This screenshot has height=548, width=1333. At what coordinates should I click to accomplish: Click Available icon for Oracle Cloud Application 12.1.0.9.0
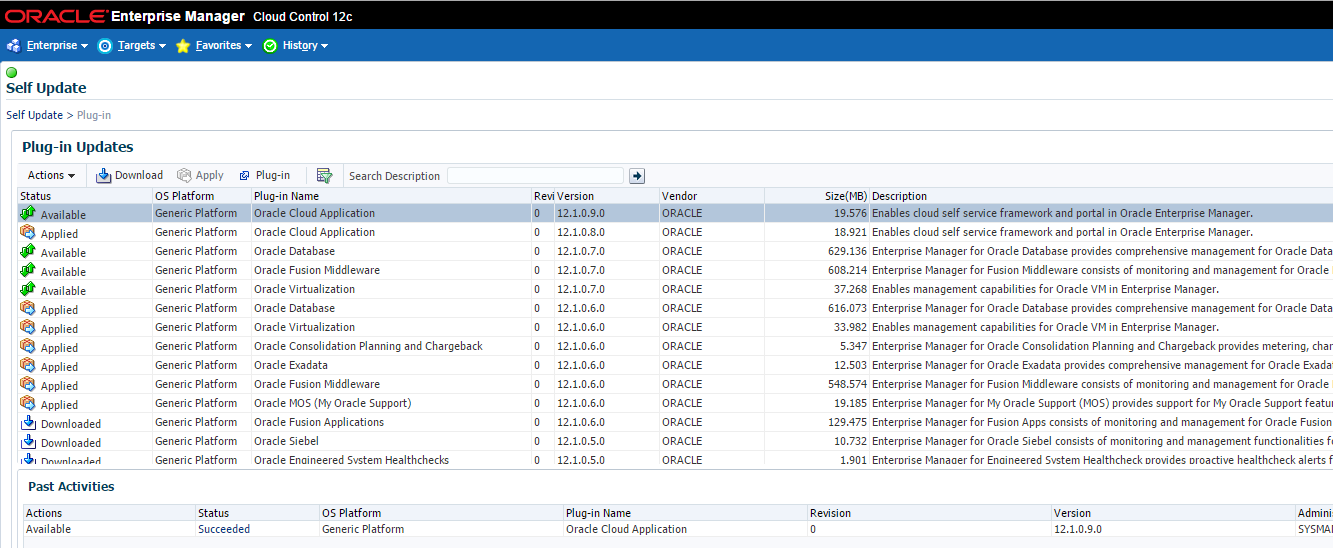pos(28,213)
